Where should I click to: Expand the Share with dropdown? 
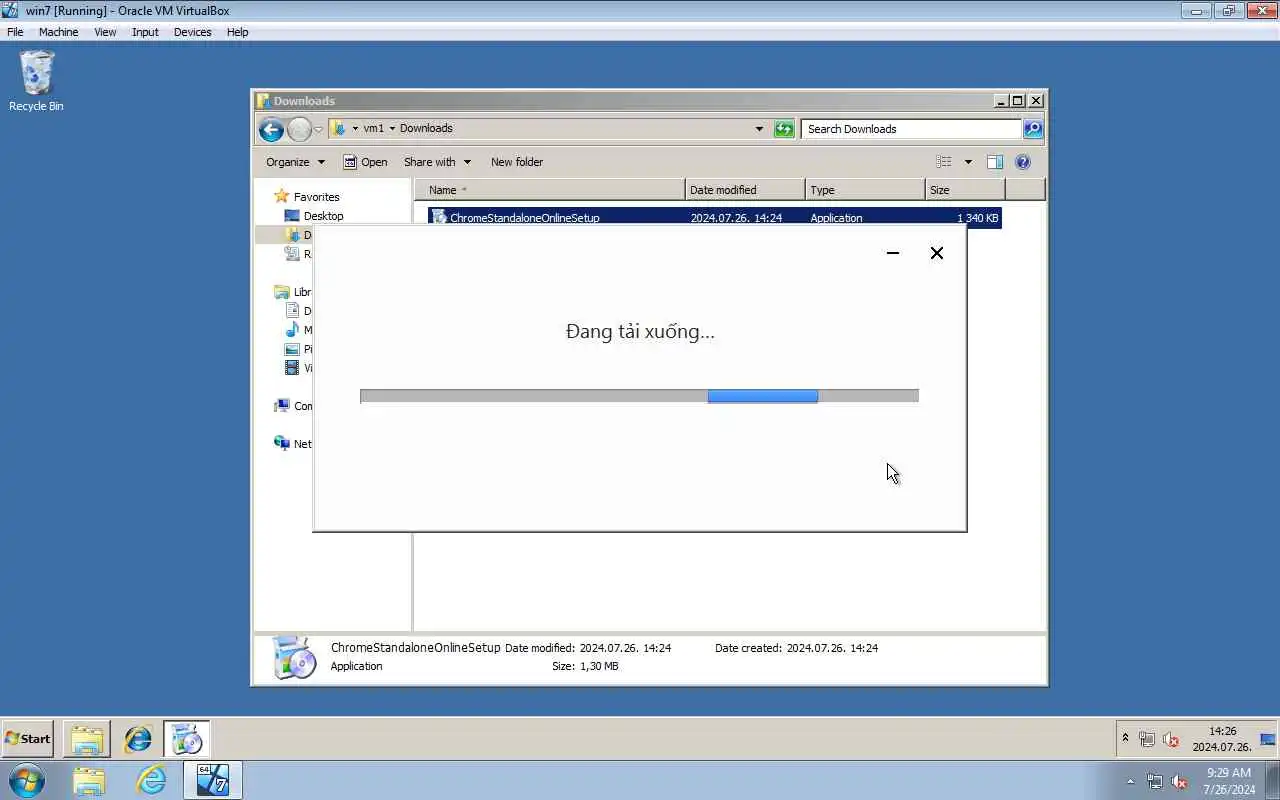point(437,162)
